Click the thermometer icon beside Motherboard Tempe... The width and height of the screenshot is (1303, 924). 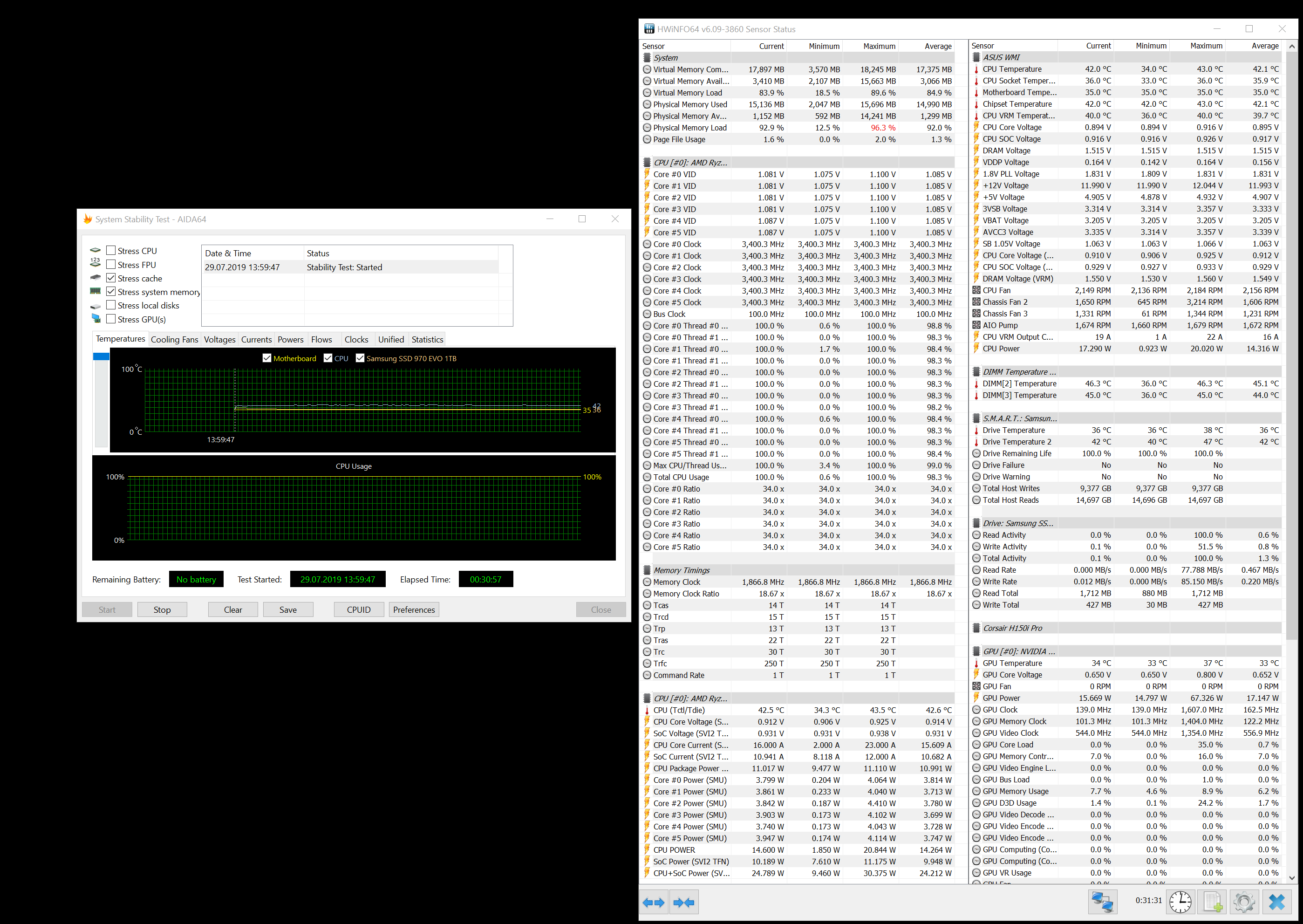click(976, 92)
